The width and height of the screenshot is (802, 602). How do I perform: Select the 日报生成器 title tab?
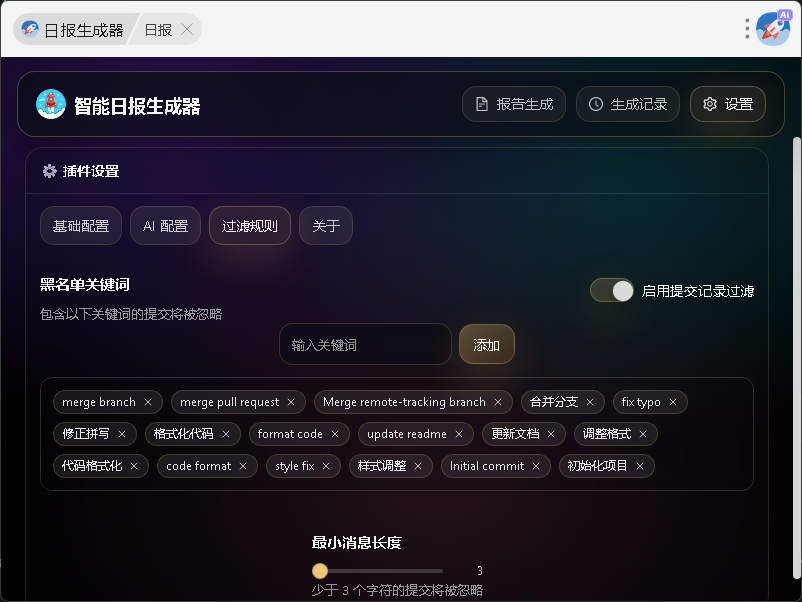coord(74,30)
